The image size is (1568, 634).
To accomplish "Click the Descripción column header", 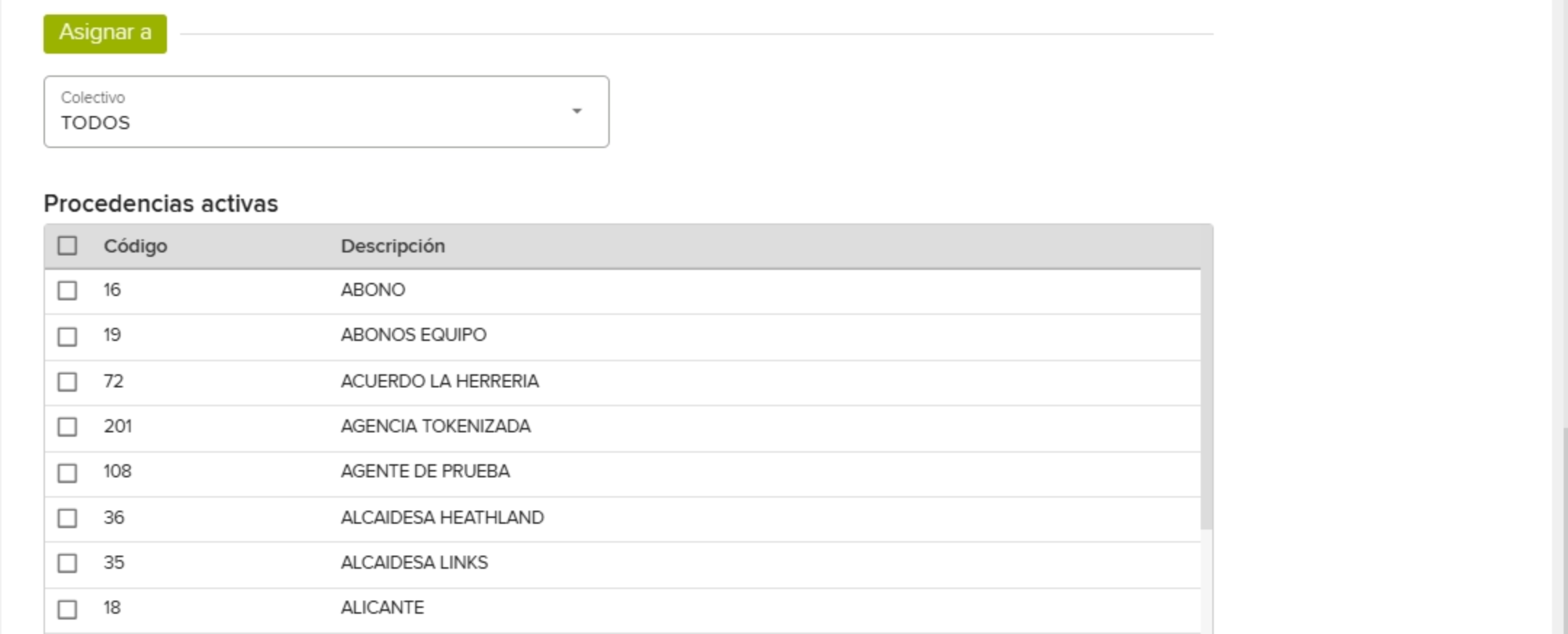I will click(x=393, y=246).
